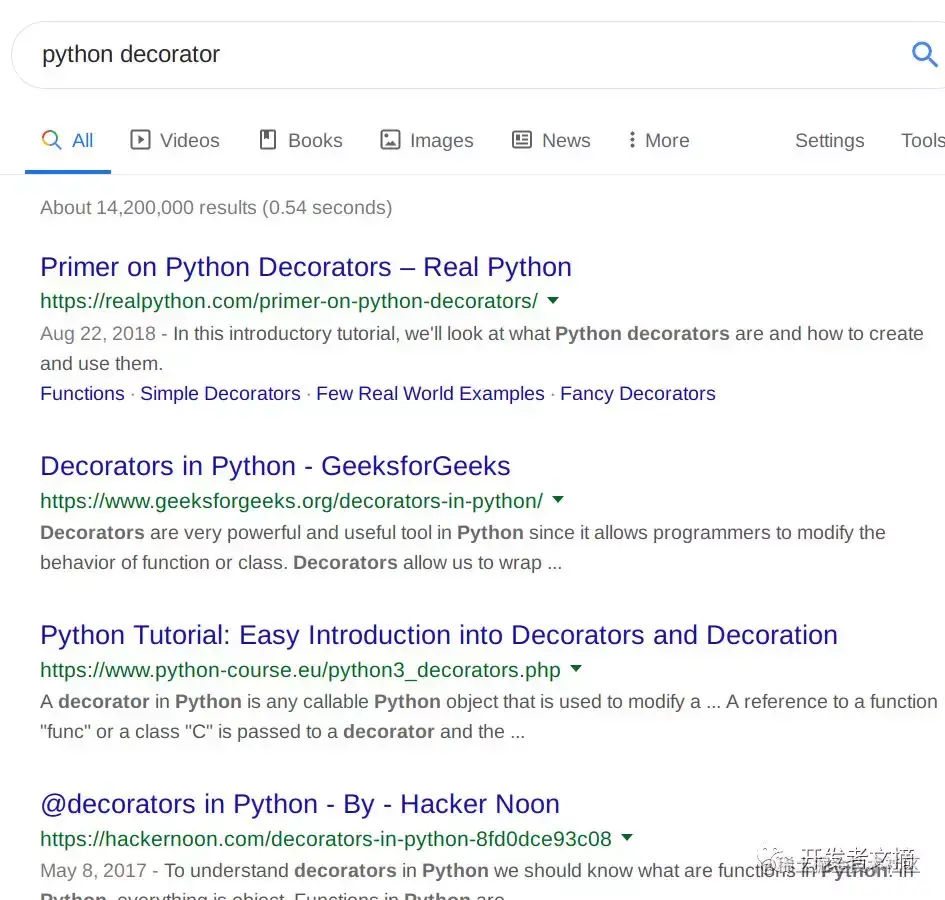The image size is (945, 900).
Task: Follow the Functions sitelink
Action: click(82, 394)
